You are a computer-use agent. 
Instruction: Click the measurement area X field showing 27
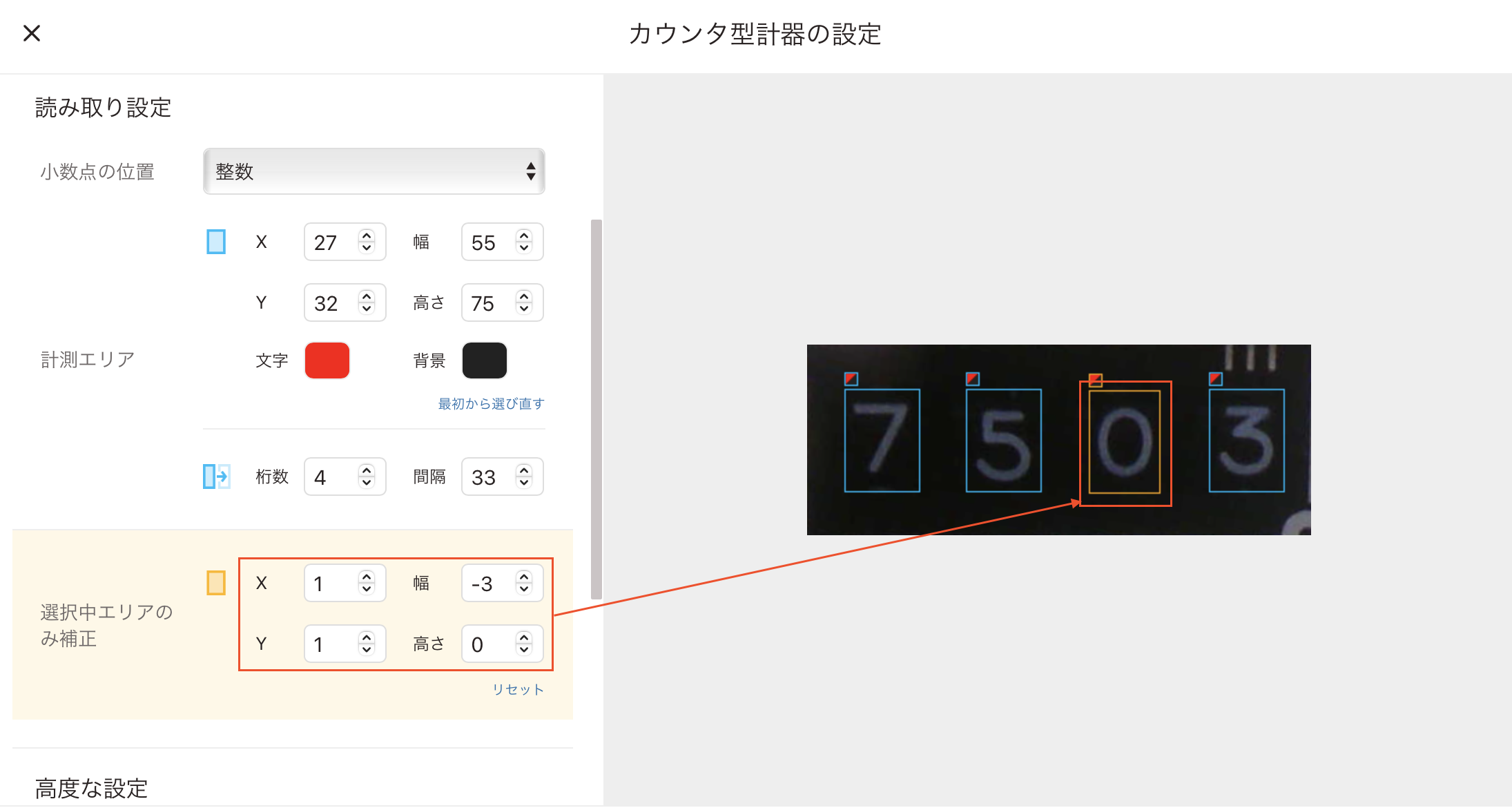coord(345,242)
